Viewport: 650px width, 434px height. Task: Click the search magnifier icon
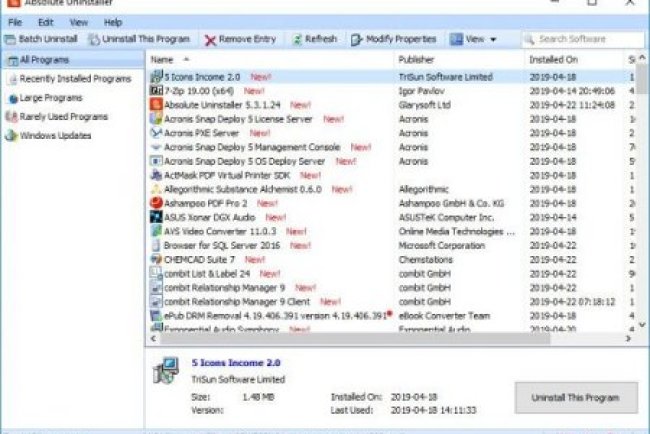tap(529, 39)
